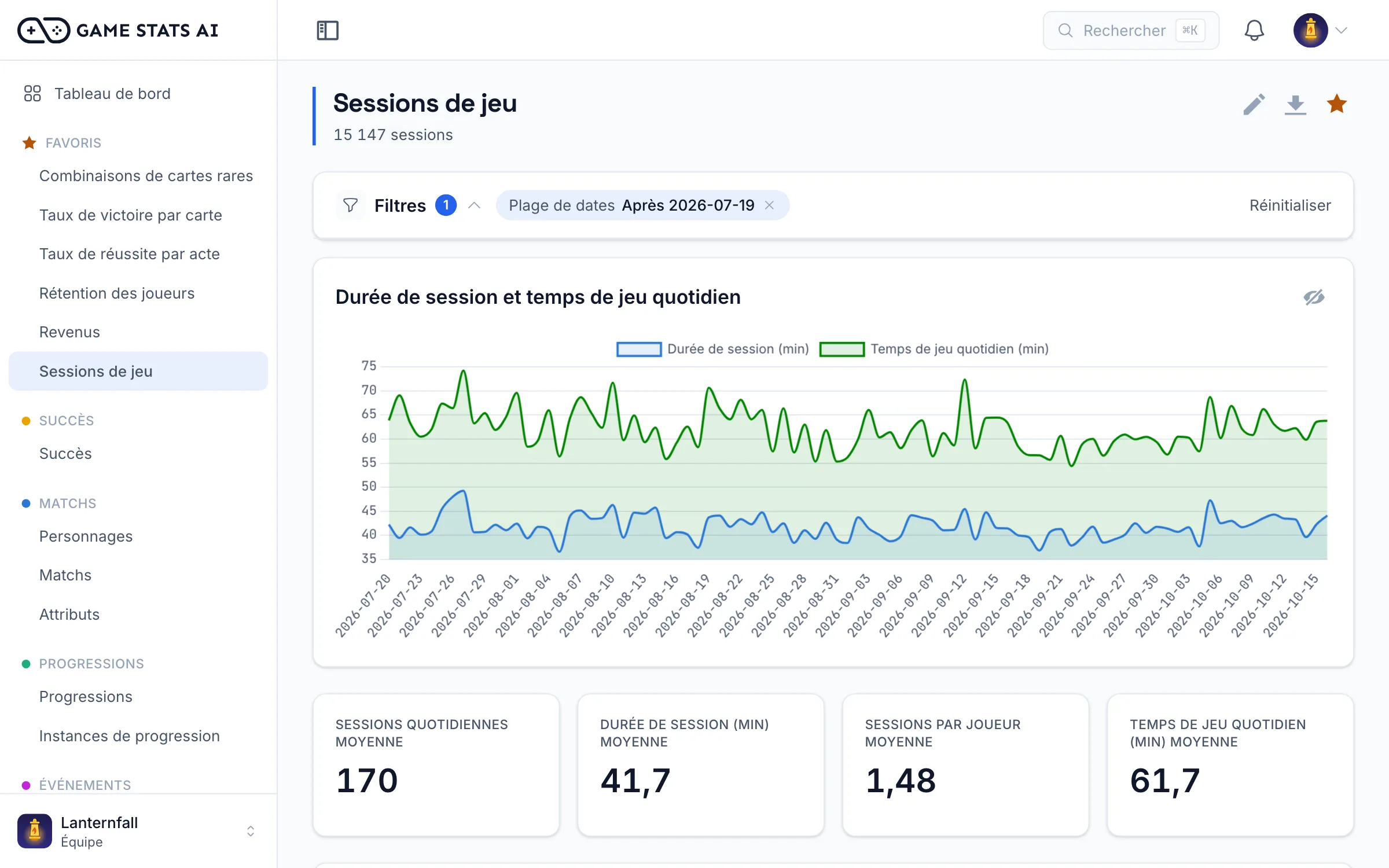Click the Game Stats AI logo
This screenshot has height=868, width=1389.
click(118, 30)
